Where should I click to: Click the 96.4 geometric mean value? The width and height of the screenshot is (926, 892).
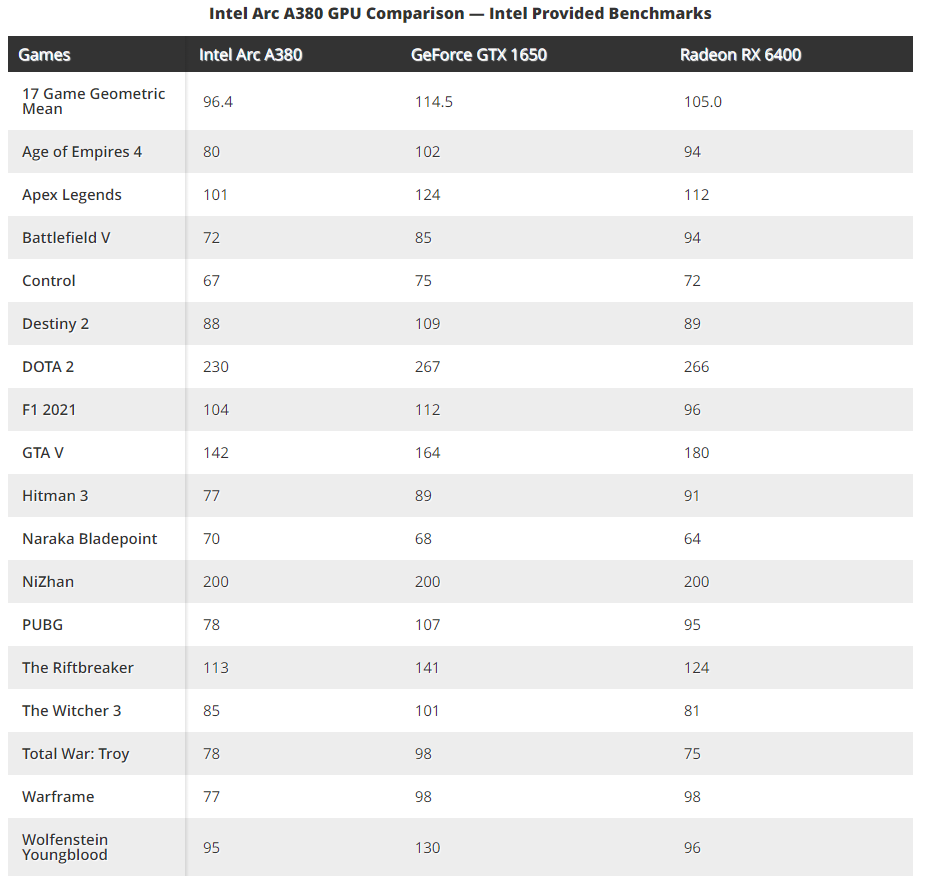(218, 102)
